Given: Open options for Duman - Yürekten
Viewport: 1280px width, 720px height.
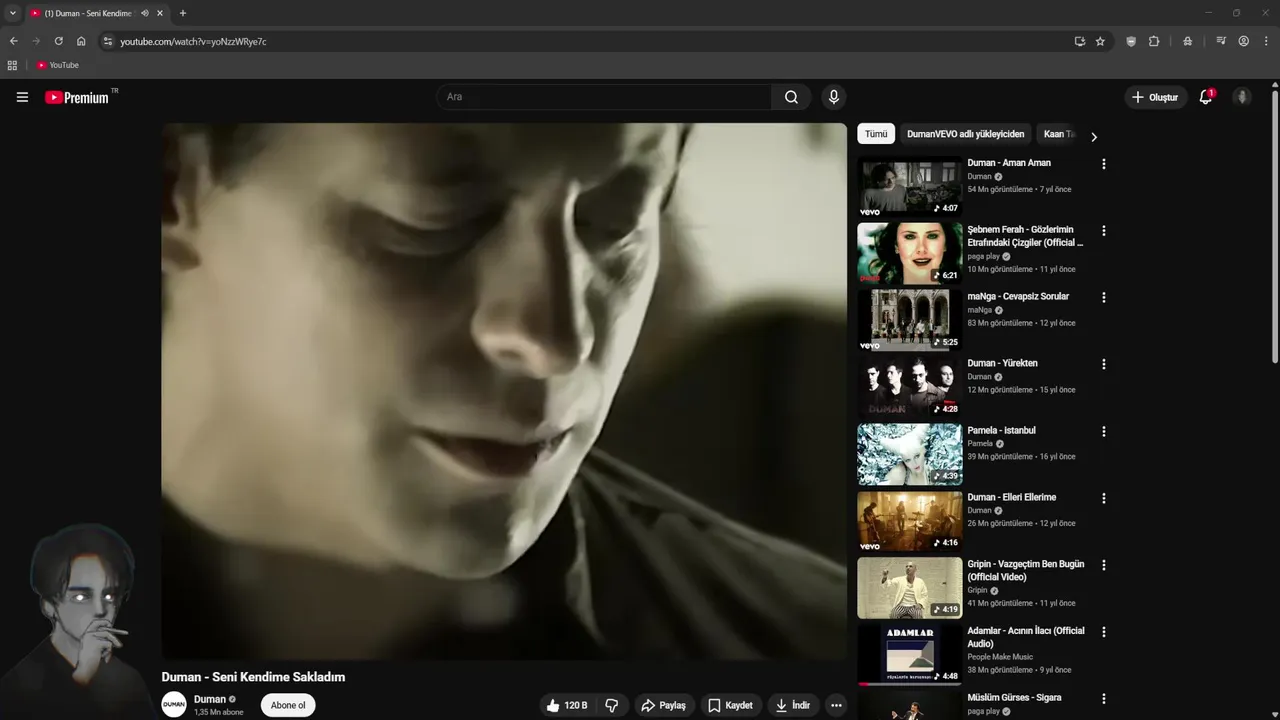Looking at the screenshot, I should pos(1104,365).
